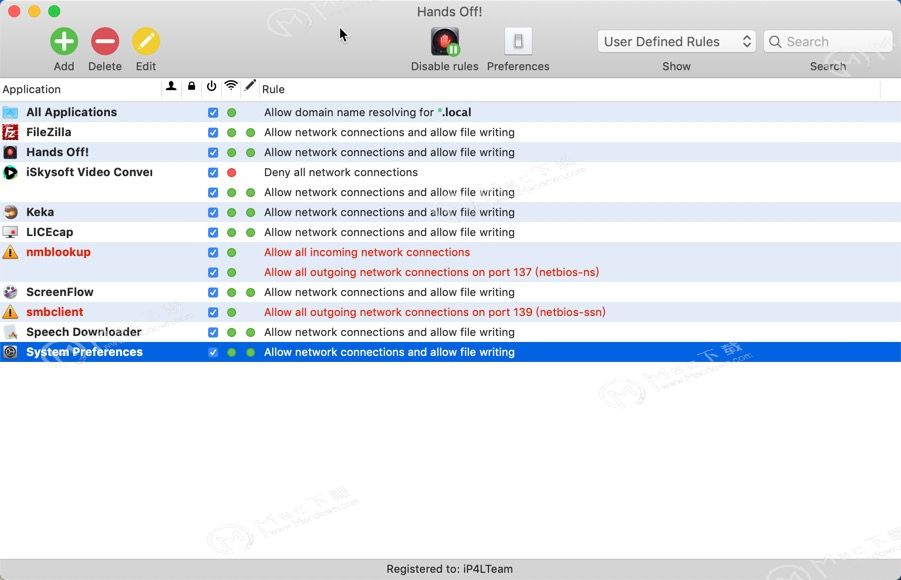Disable the smbclient rule checkbox
This screenshot has height=580, width=901.
213,312
